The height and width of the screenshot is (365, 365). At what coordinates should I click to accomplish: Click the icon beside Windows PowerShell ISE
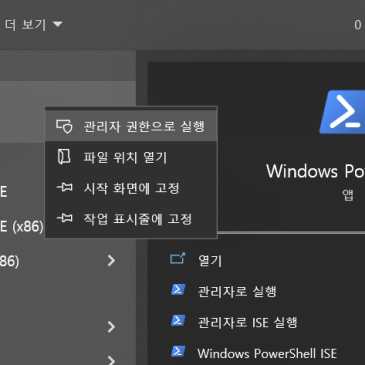click(x=178, y=352)
